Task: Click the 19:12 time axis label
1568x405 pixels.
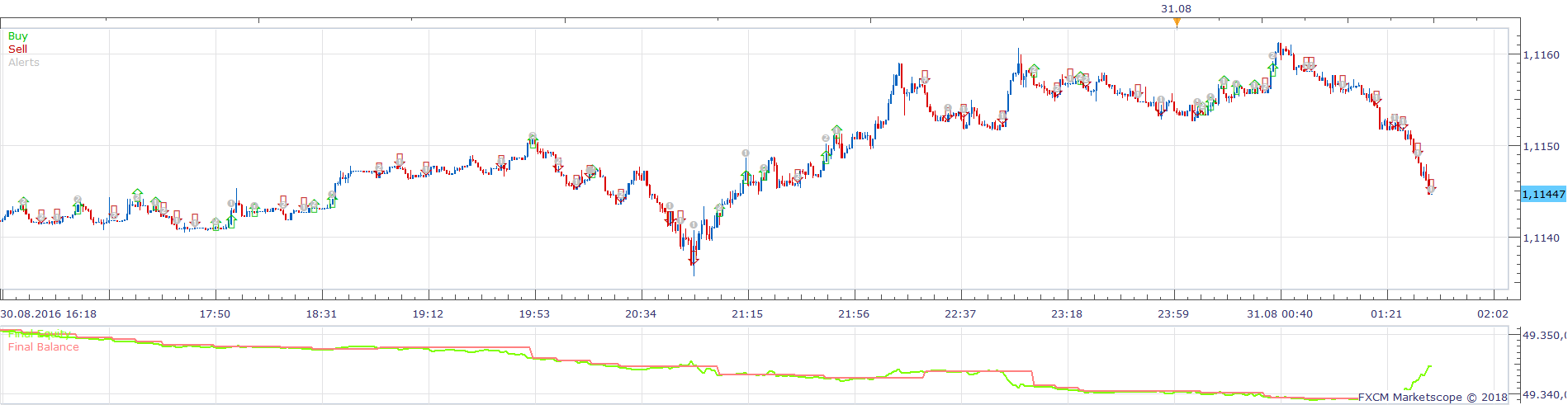Action: [x=428, y=314]
